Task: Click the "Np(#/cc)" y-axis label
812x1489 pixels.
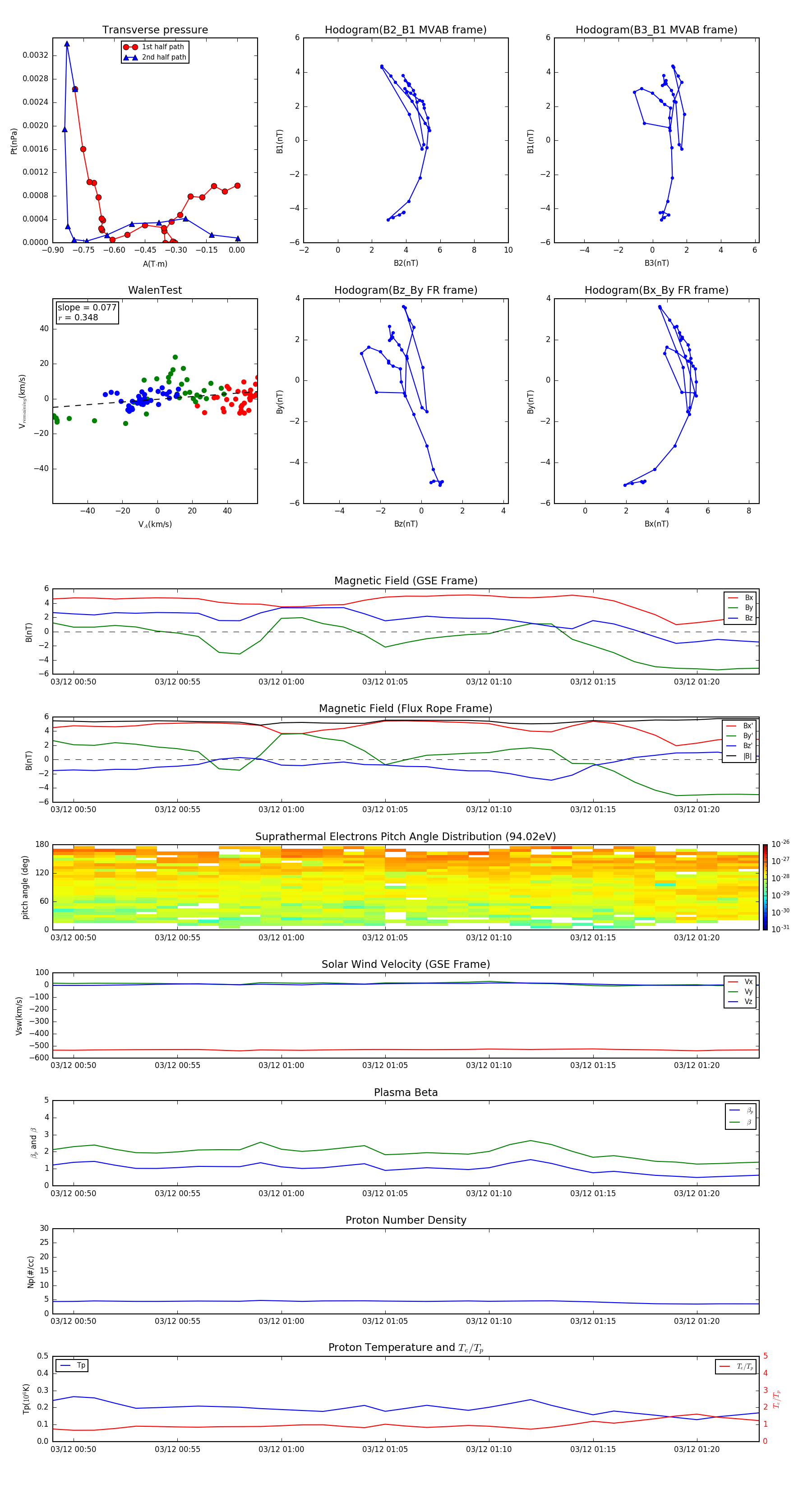Action: coord(31,1271)
